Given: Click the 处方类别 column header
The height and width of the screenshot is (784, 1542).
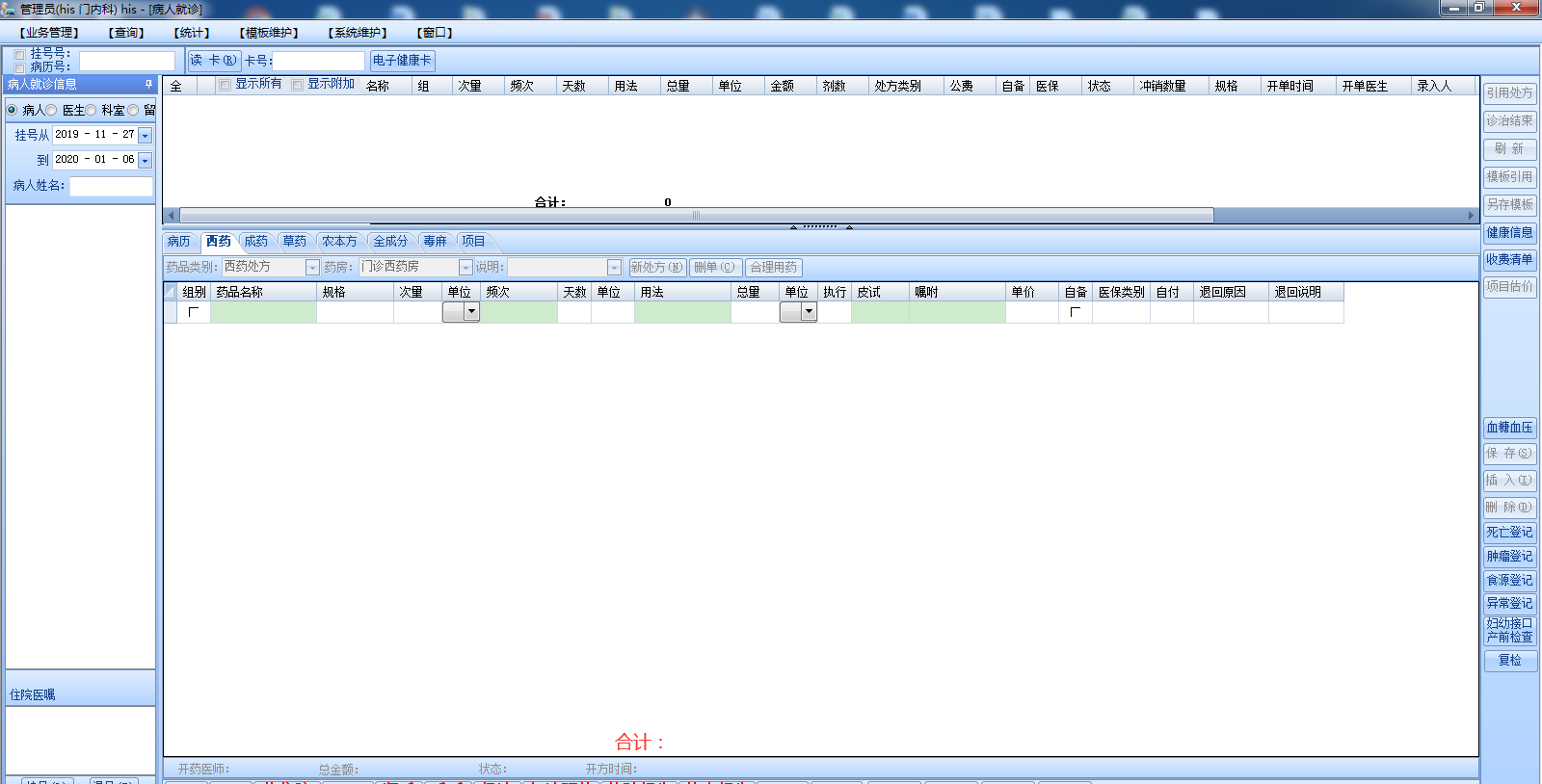Looking at the screenshot, I should (905, 86).
